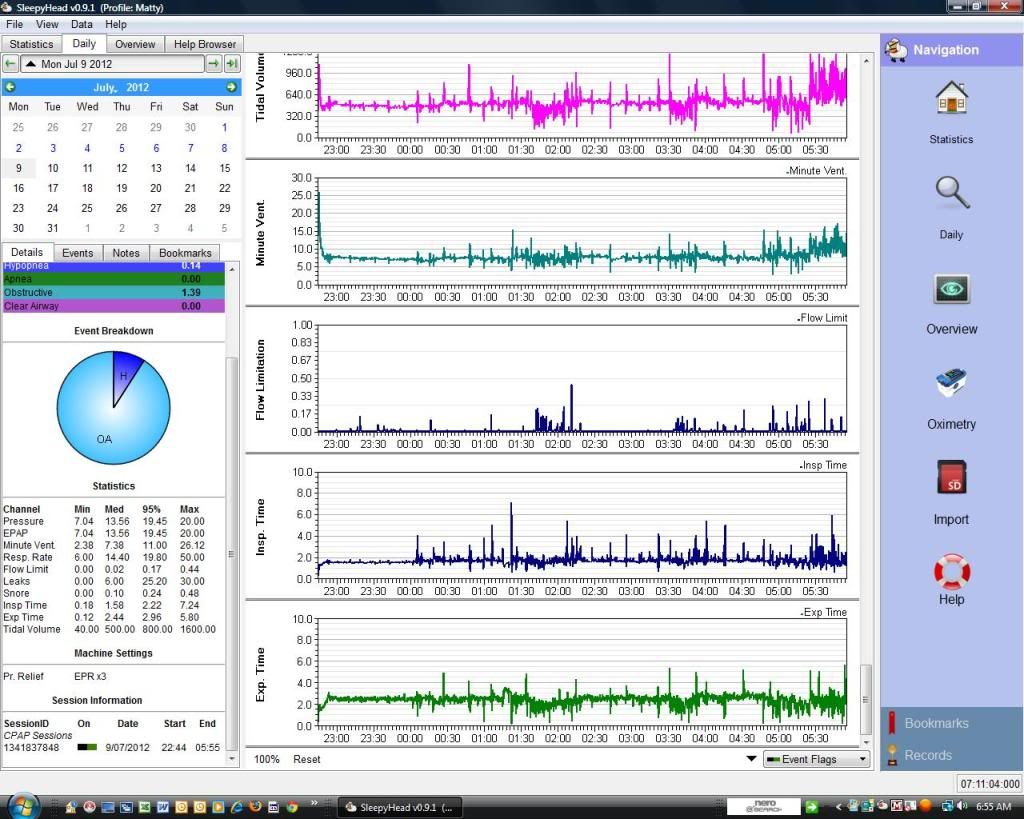
Task: Select the Daily tab
Action: (84, 43)
